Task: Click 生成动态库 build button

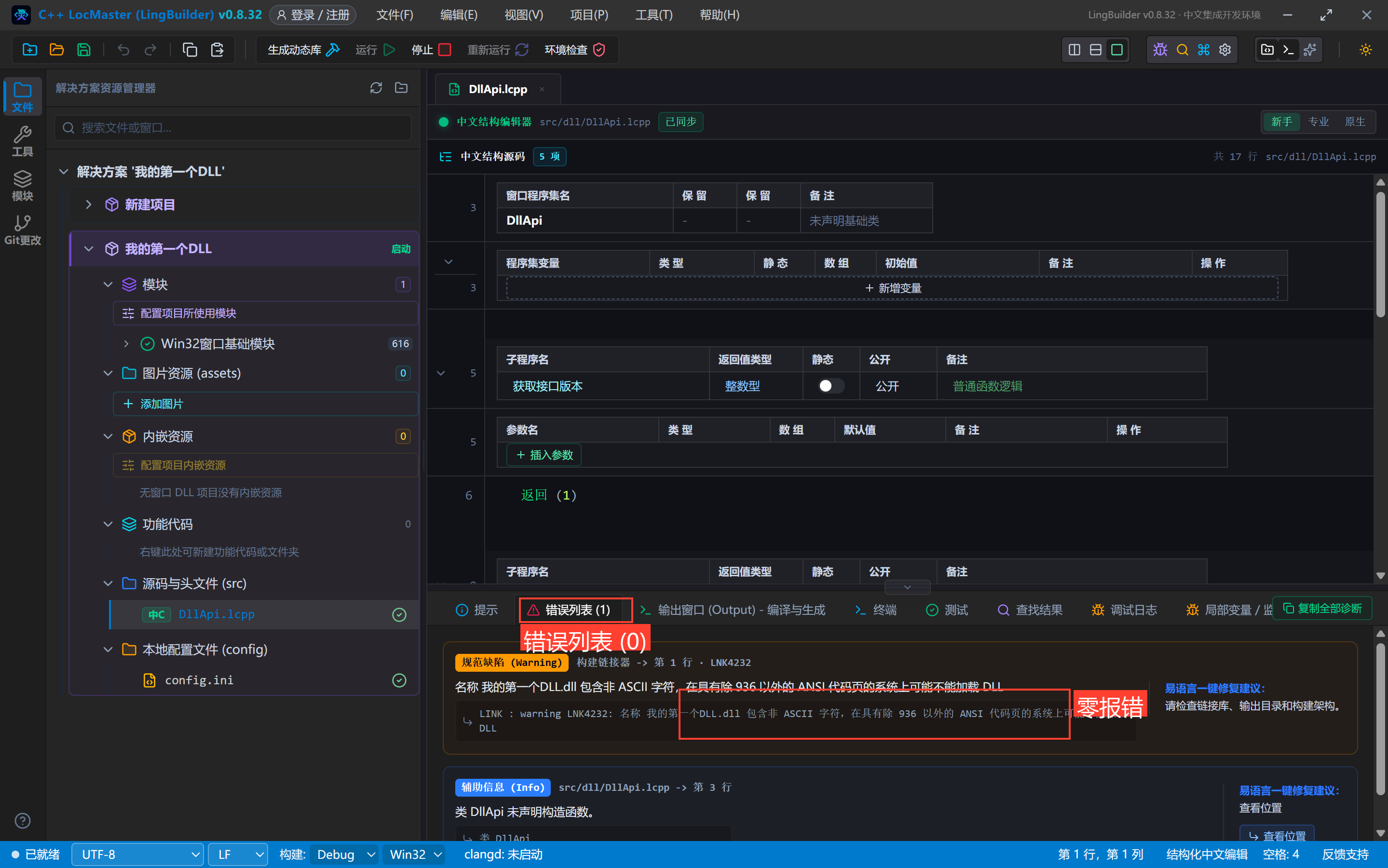Action: 304,50
